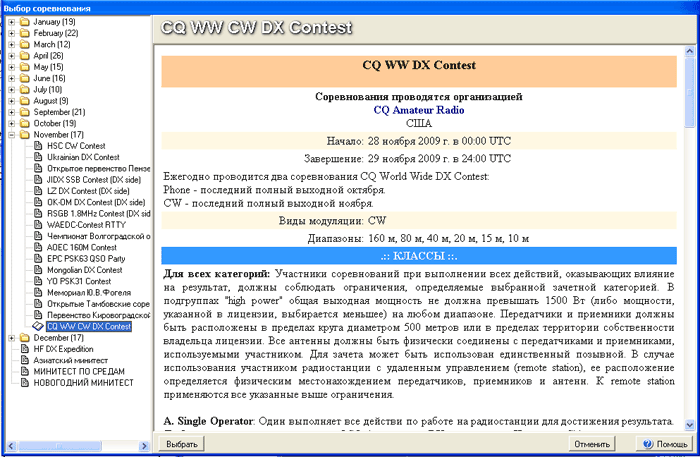Select МИНИТЕСТ ПО СРЕДАМ entry

coord(79,371)
